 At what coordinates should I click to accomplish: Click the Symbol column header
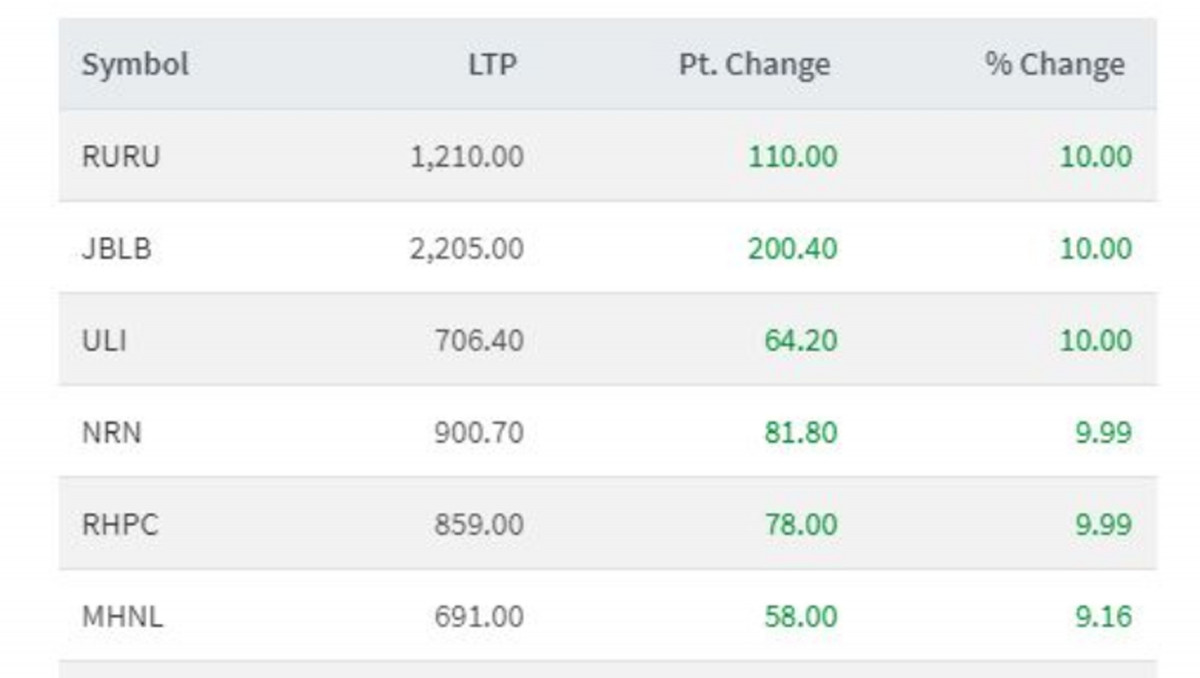135,65
